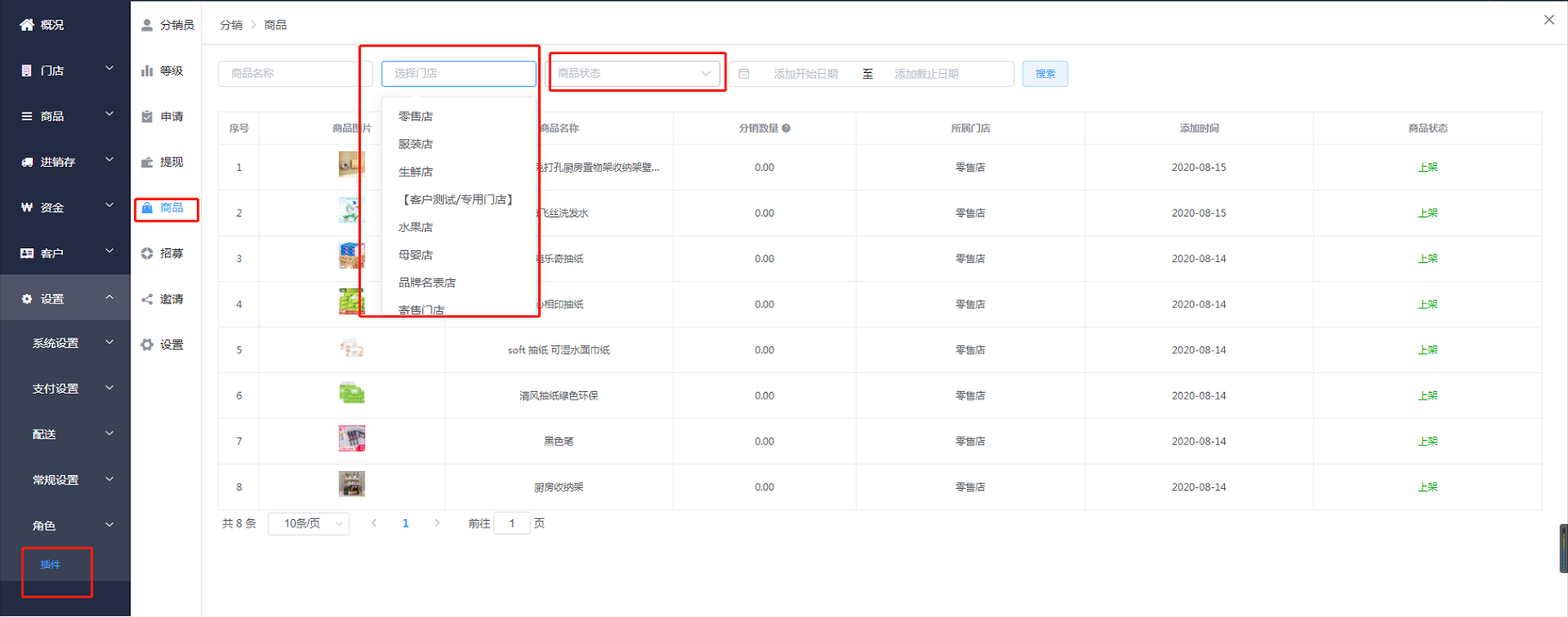Click the 添加截止日期 field
The height and width of the screenshot is (617, 1568).
click(x=927, y=74)
